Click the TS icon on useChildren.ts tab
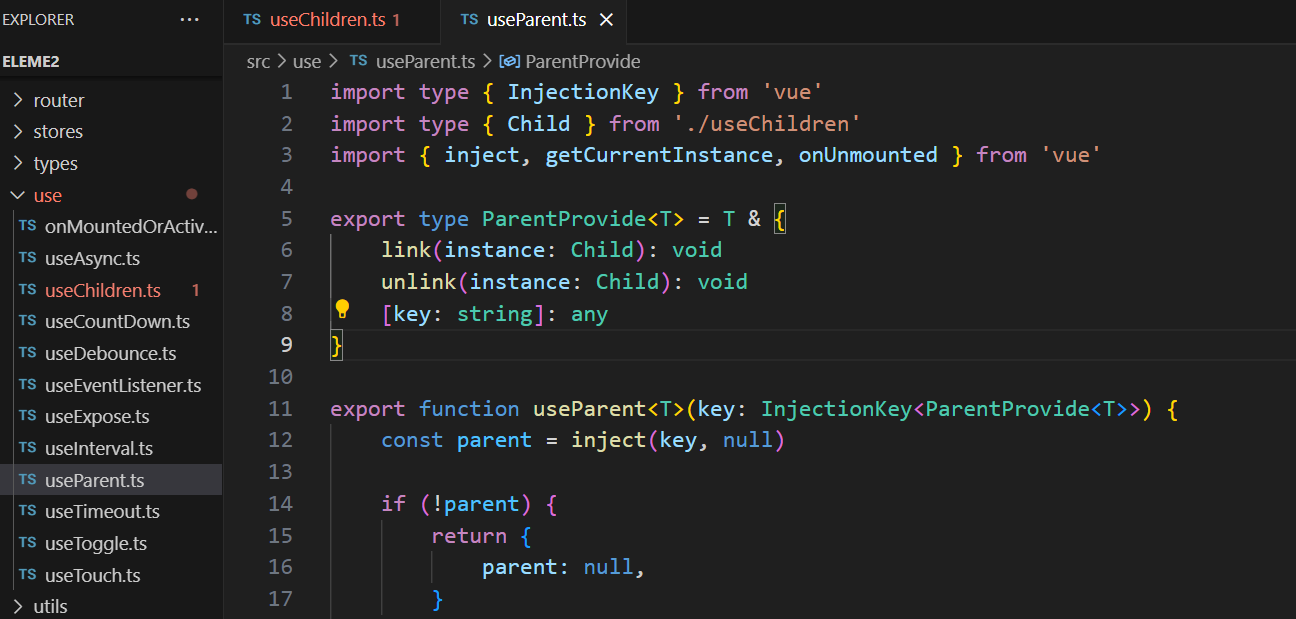 click(253, 20)
